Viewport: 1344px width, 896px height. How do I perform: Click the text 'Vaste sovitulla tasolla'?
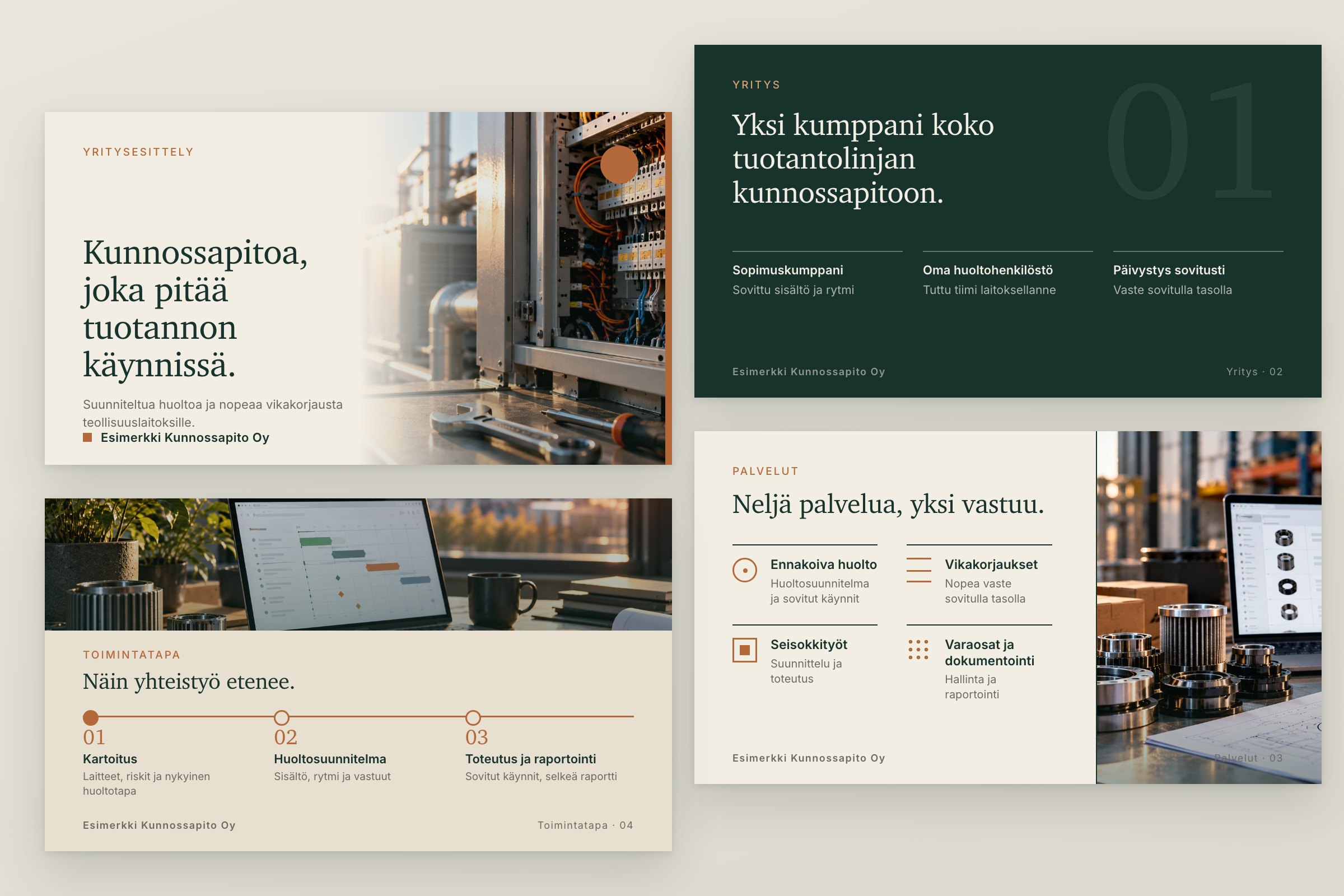1173,290
